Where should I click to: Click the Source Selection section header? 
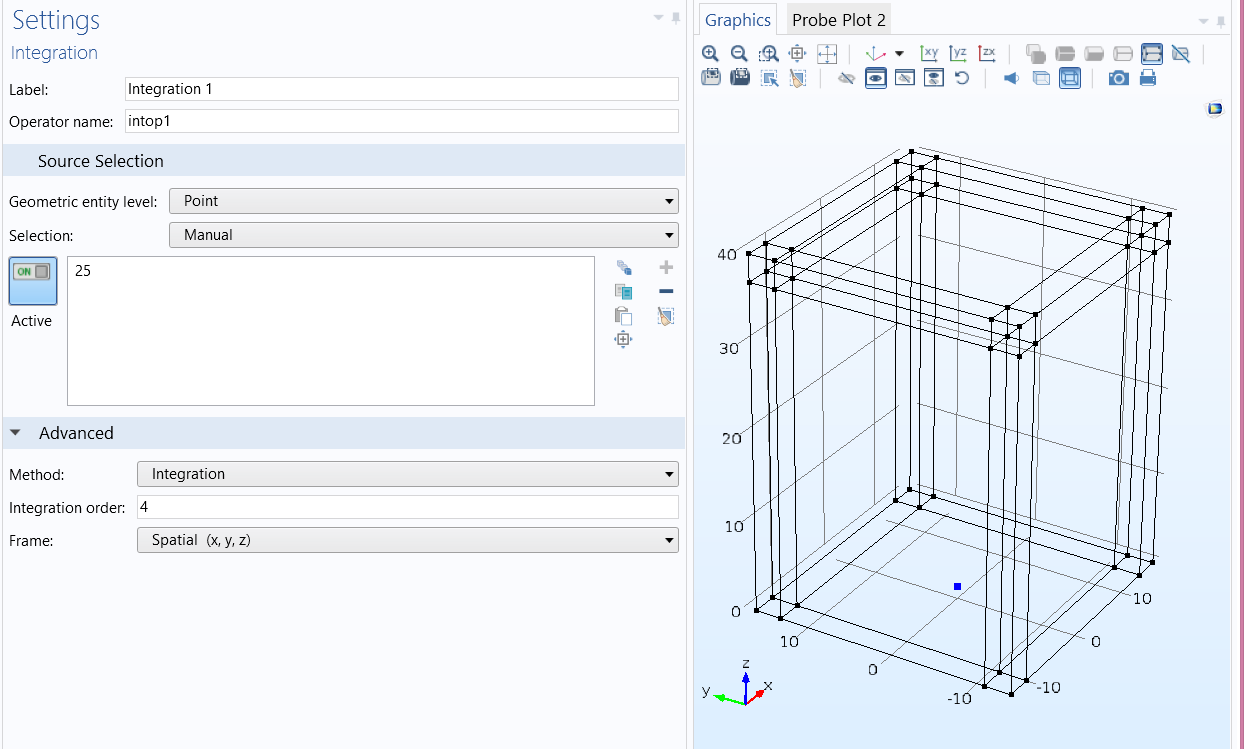(100, 161)
